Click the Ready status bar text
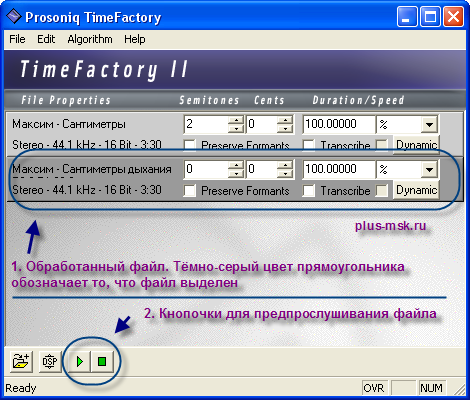The width and height of the screenshot is (470, 400). [21, 388]
